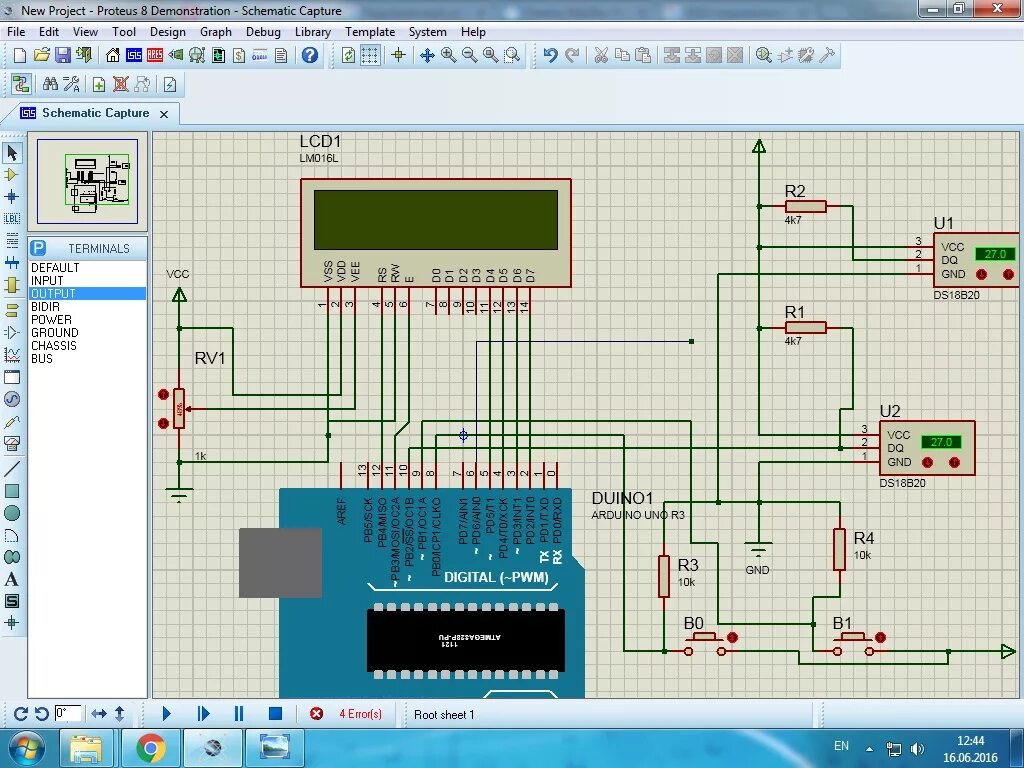This screenshot has height=768, width=1024.
Task: Choose Text script mode tool
Action: tap(12, 240)
